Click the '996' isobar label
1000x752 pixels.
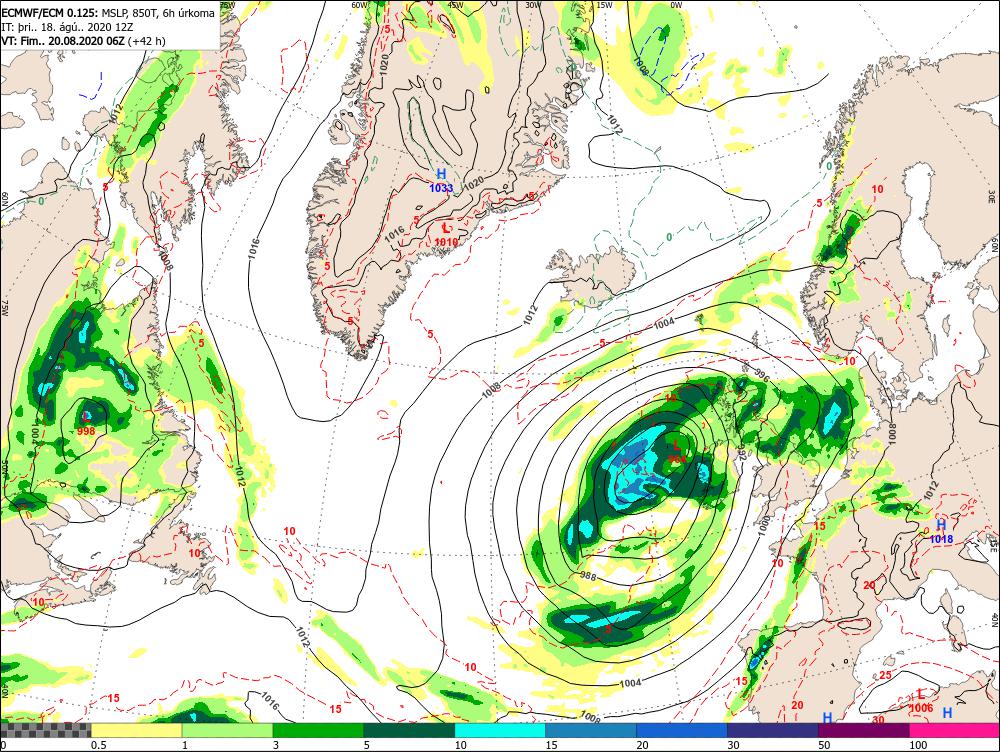[x=762, y=376]
